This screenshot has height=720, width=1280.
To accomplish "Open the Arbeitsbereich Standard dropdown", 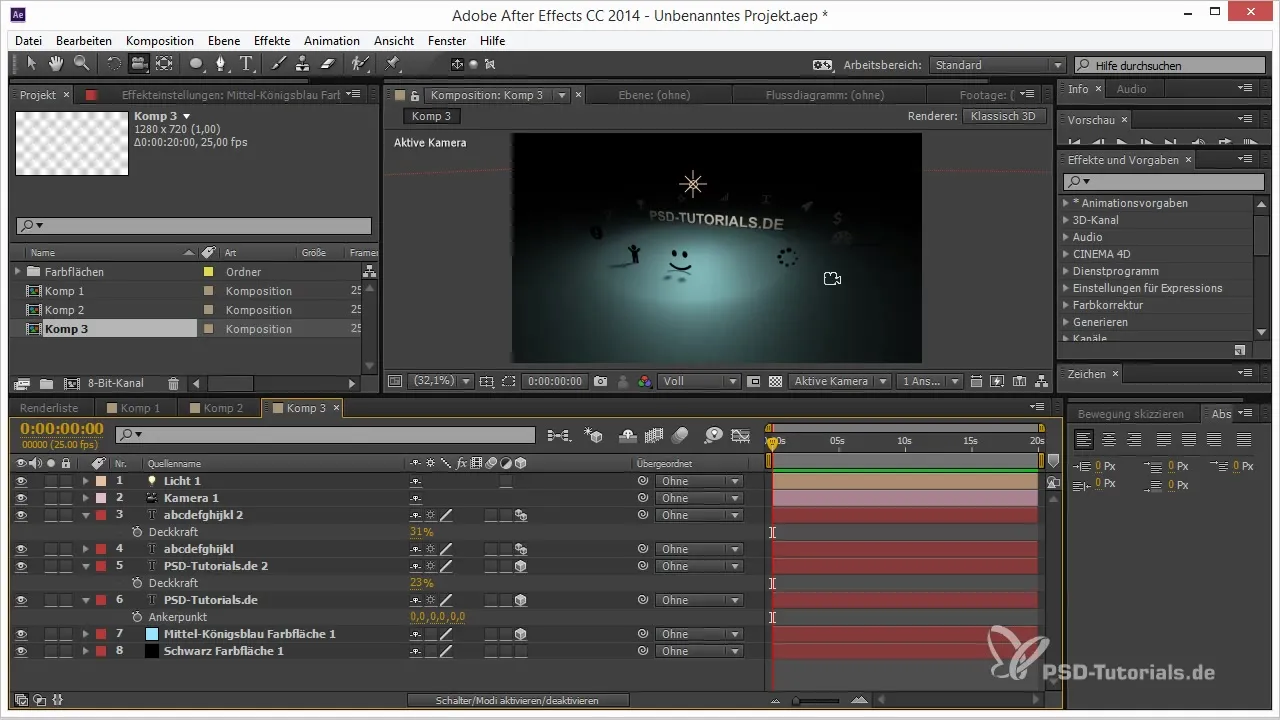I will (x=997, y=65).
